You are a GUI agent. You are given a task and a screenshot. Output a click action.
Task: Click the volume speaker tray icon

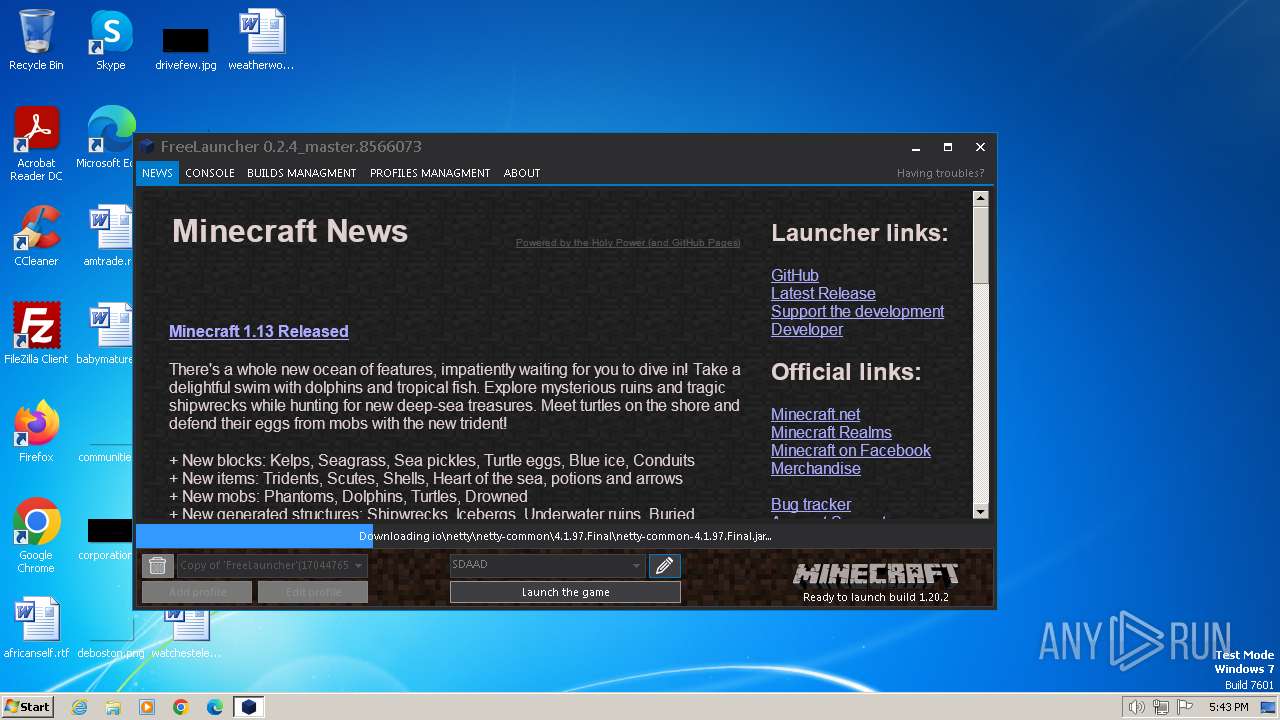pyautogui.click(x=1136, y=707)
